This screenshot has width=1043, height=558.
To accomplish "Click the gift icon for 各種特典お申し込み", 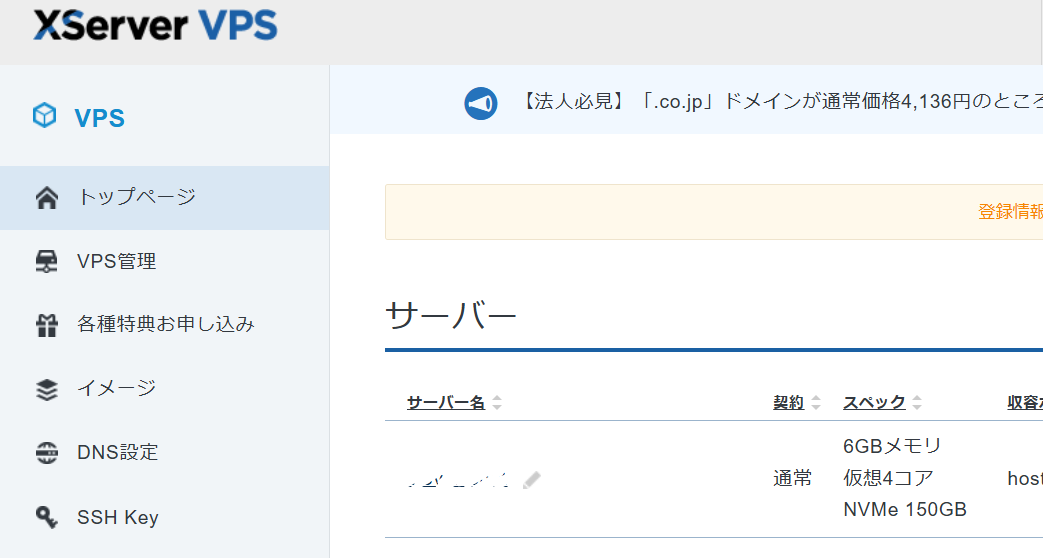I will [x=46, y=325].
